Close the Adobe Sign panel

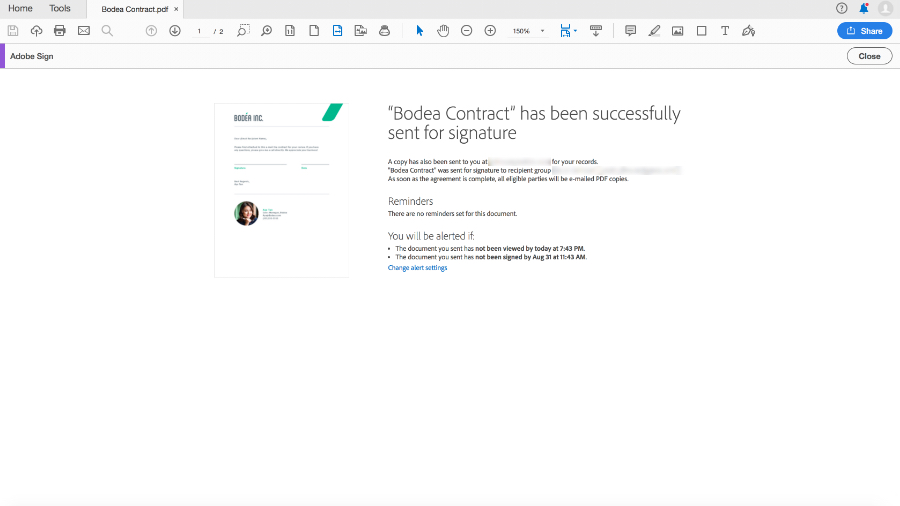(x=869, y=56)
